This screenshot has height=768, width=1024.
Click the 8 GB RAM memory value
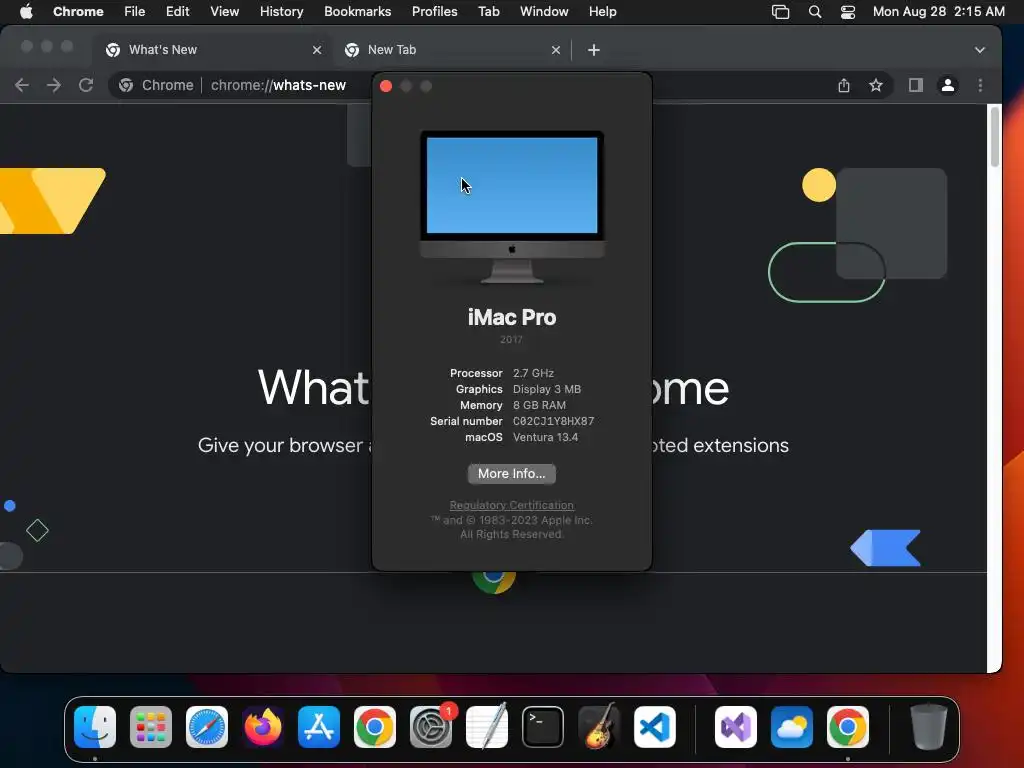coord(539,405)
